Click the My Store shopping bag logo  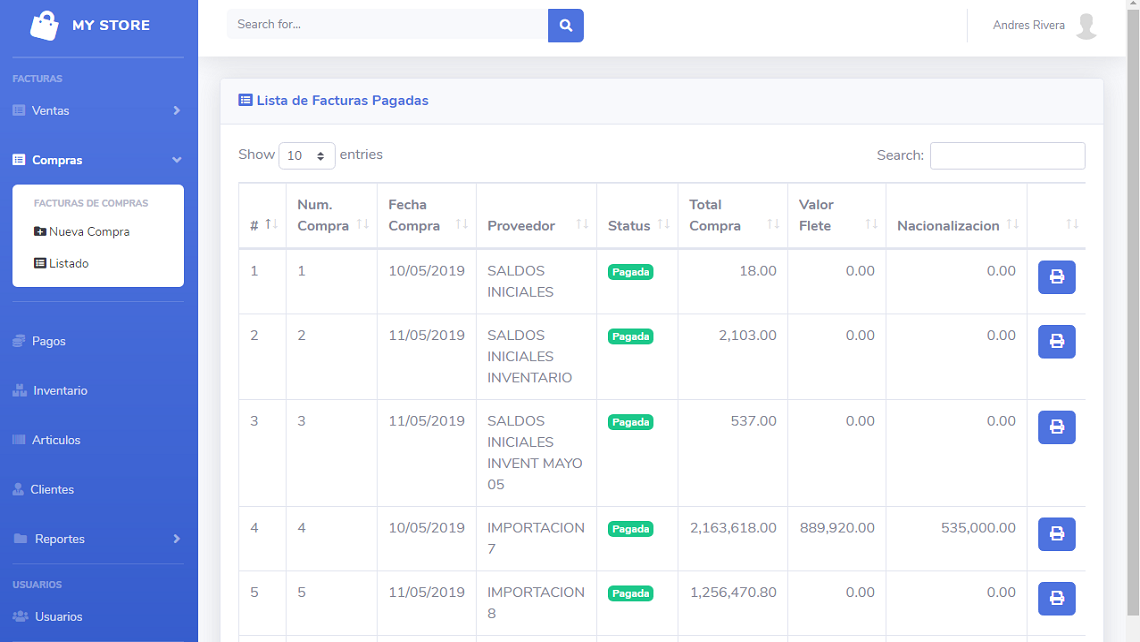tap(45, 25)
